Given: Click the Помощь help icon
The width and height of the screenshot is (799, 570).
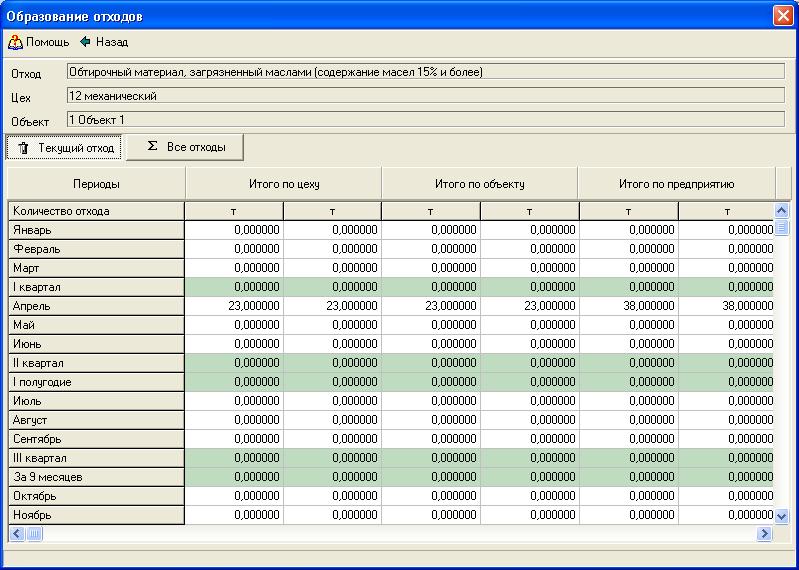Looking at the screenshot, I should (x=15, y=42).
